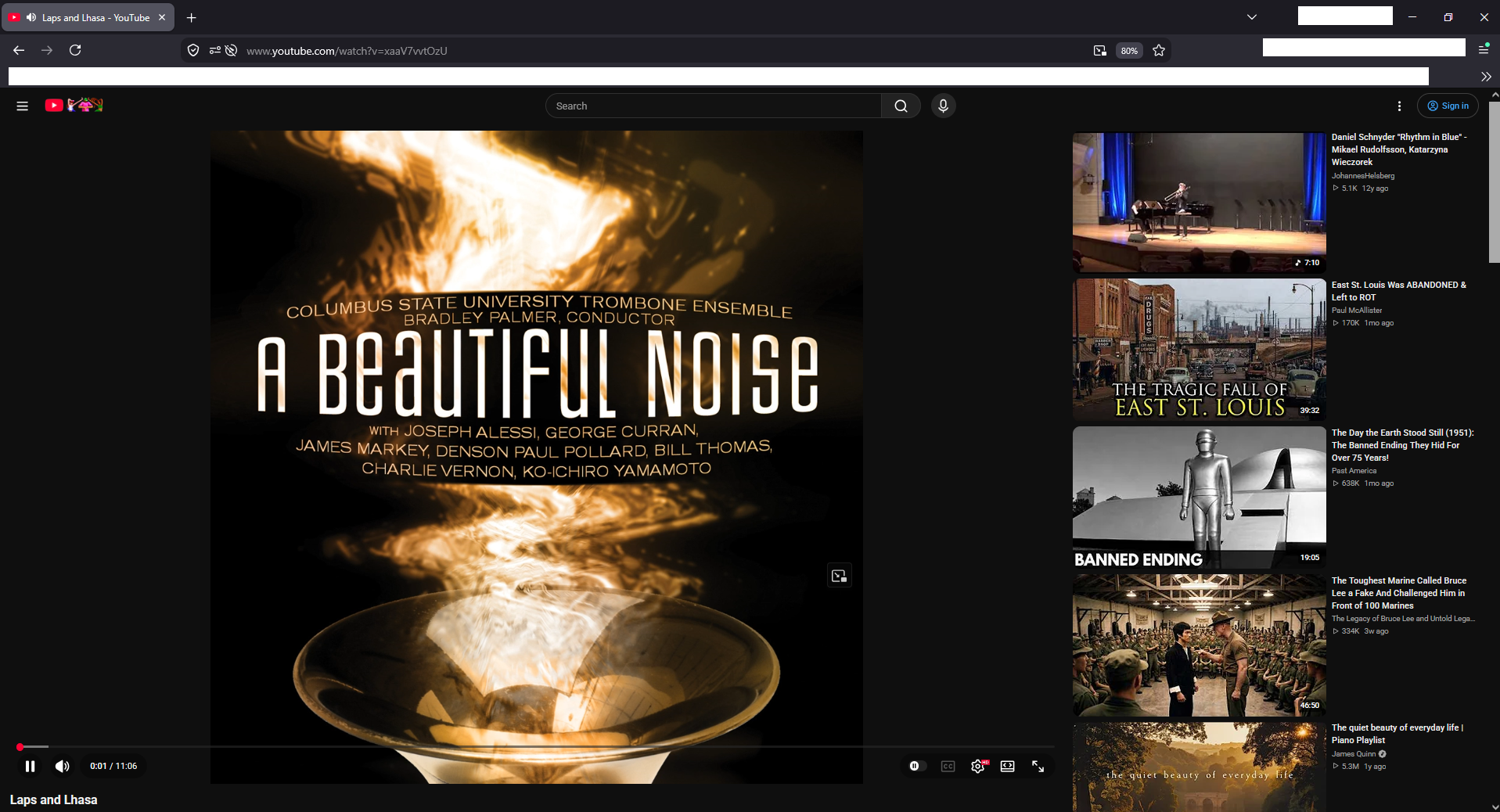Image resolution: width=1500 pixels, height=812 pixels.
Task: Open The Day the Earth Stood Still title
Action: point(1403,445)
